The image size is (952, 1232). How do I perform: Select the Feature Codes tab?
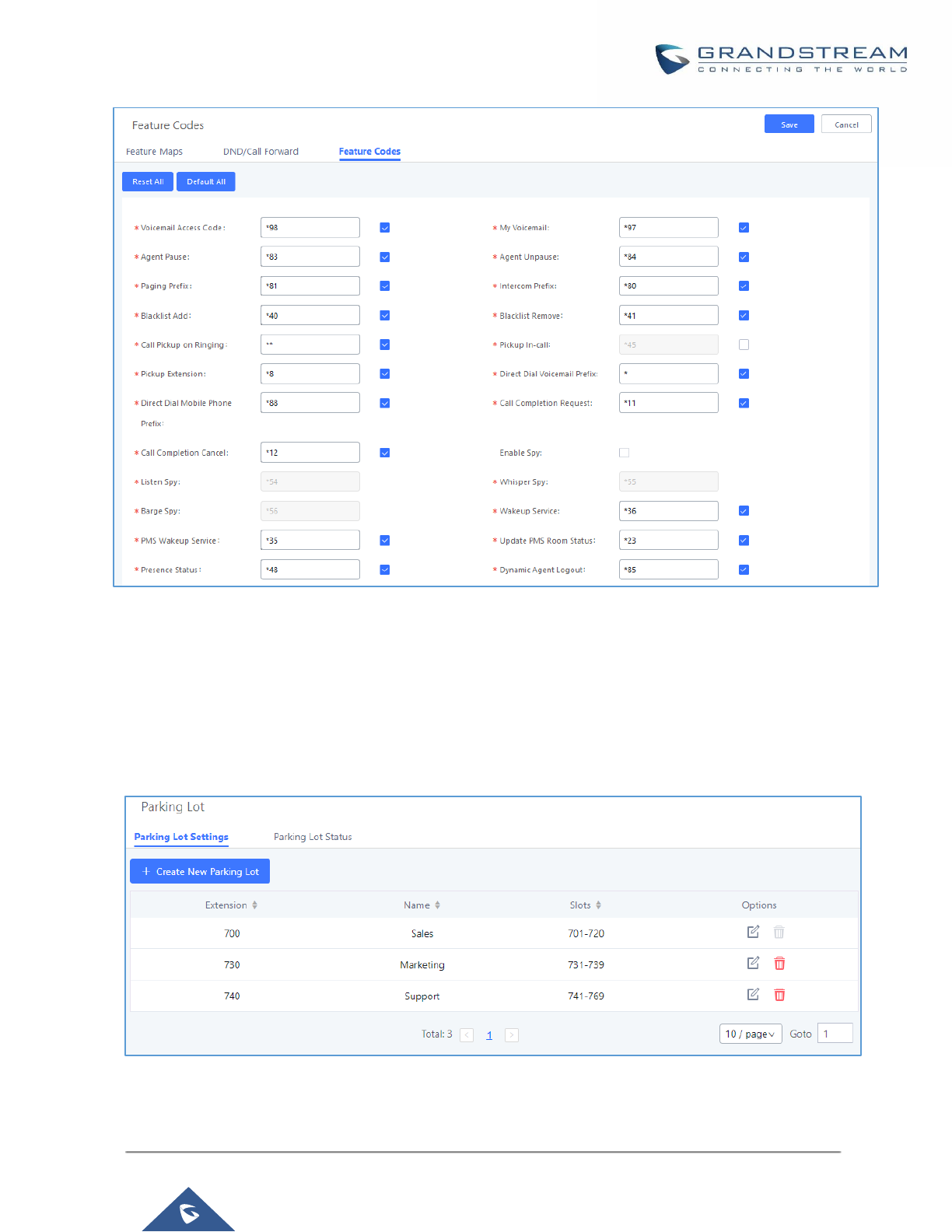(369, 152)
